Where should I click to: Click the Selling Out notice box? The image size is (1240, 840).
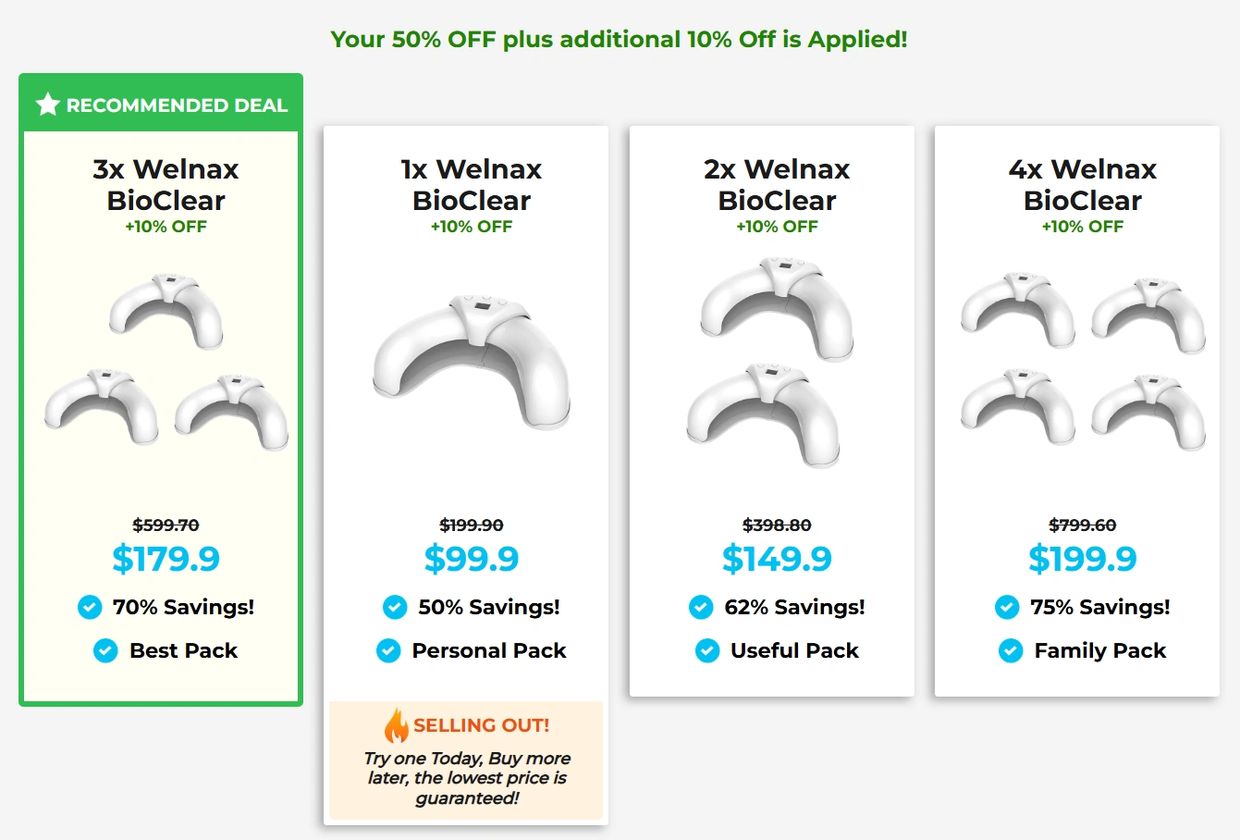click(466, 761)
